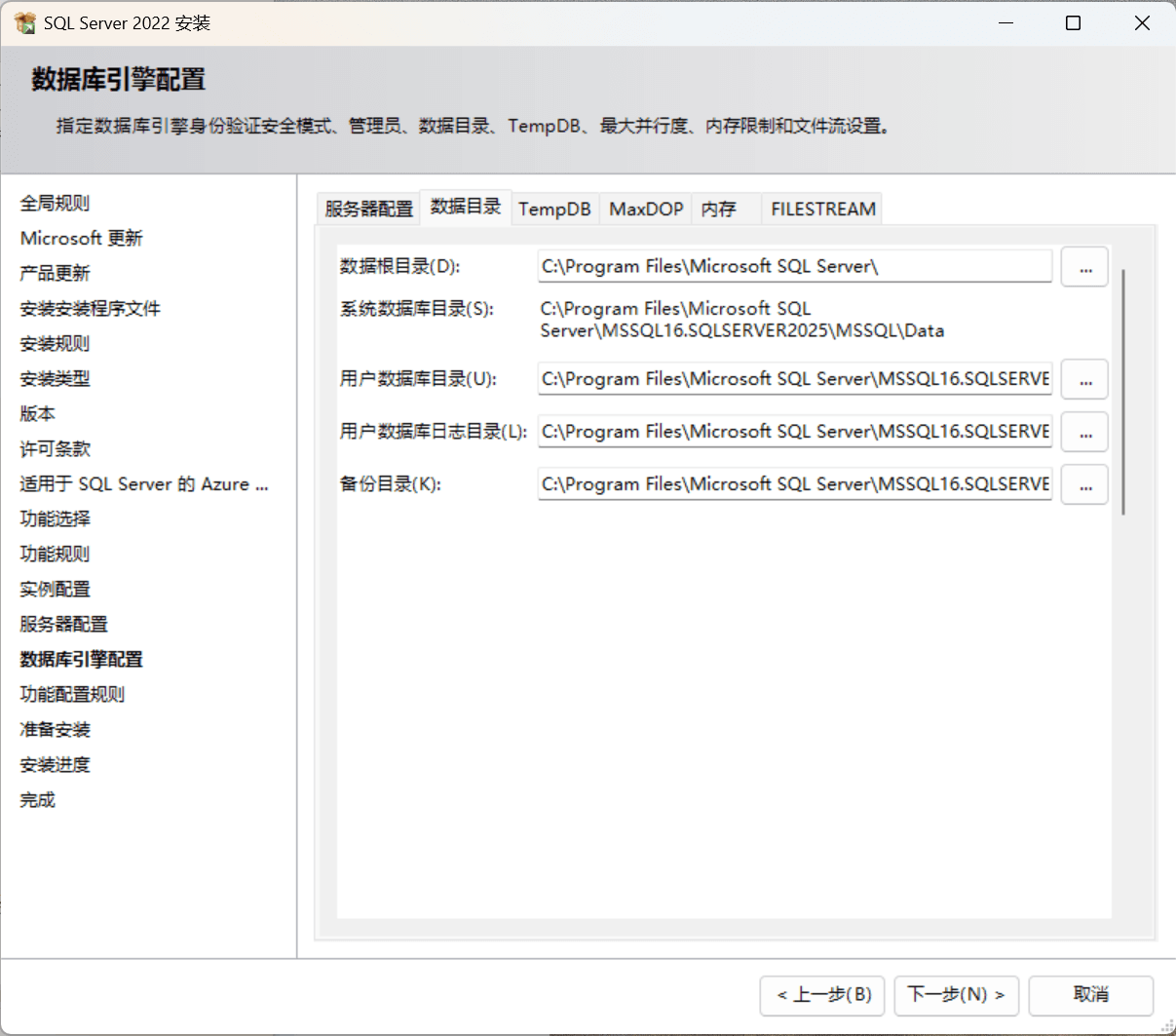The width and height of the screenshot is (1176, 1036).
Task: Click the SQL Server setup title bar icon
Action: (25, 22)
